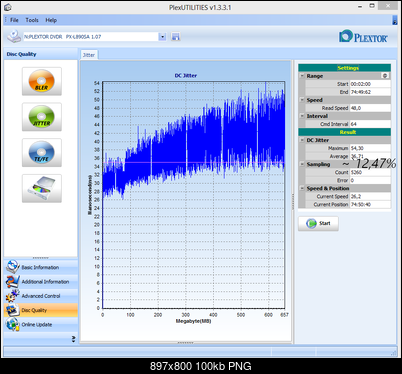Click the save floppy disk icon

pyautogui.click(x=175, y=37)
